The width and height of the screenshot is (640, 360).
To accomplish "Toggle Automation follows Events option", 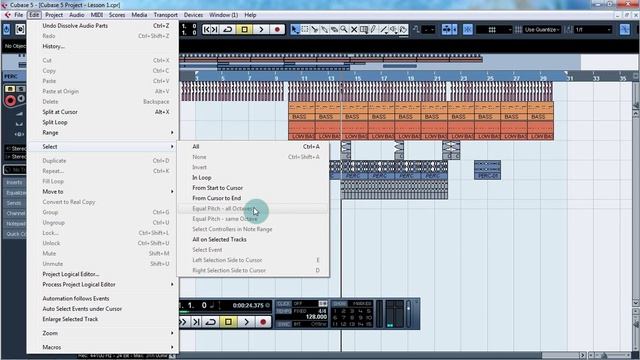I will [x=102, y=298].
